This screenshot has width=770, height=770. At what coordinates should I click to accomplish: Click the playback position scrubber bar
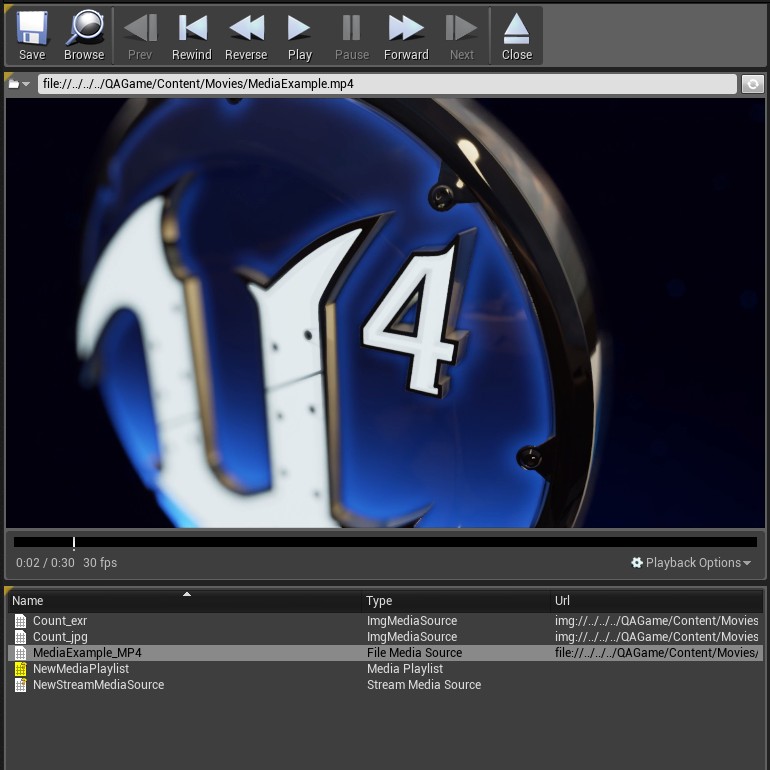pos(385,542)
